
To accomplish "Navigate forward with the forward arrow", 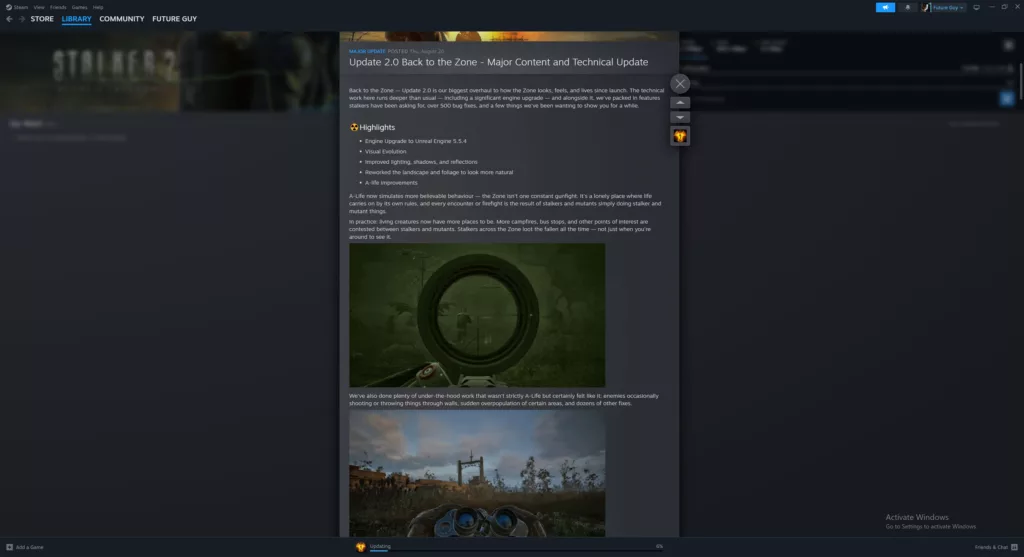I will [22, 19].
